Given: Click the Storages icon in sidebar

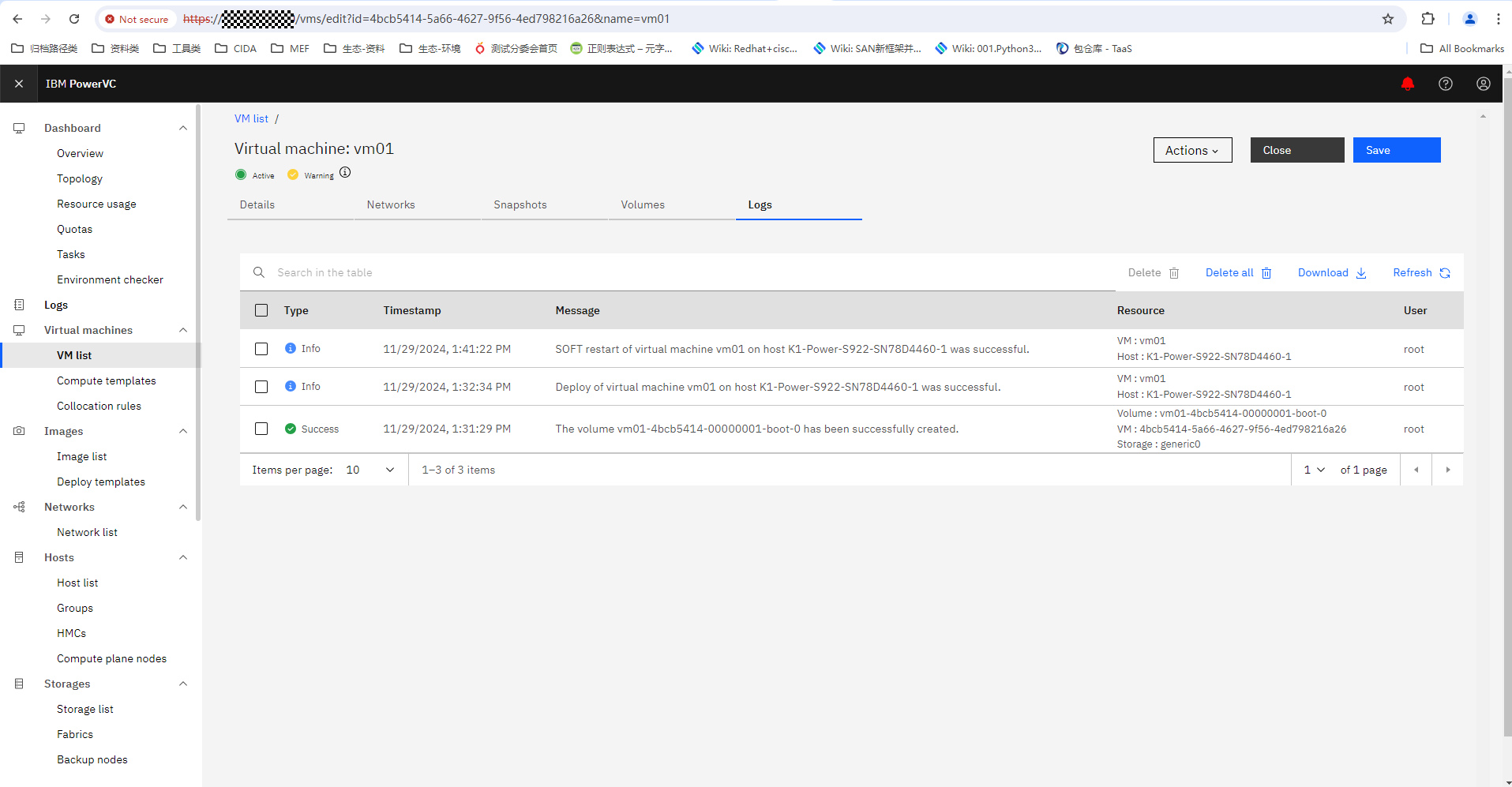Looking at the screenshot, I should [x=19, y=684].
